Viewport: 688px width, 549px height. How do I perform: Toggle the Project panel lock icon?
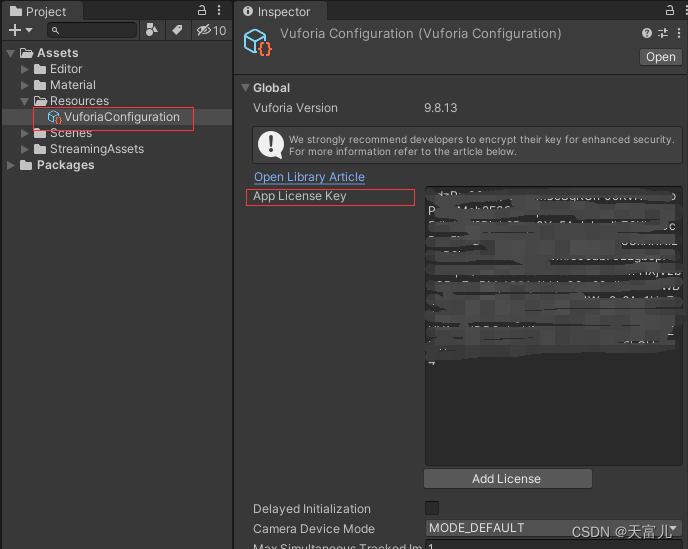tap(202, 10)
